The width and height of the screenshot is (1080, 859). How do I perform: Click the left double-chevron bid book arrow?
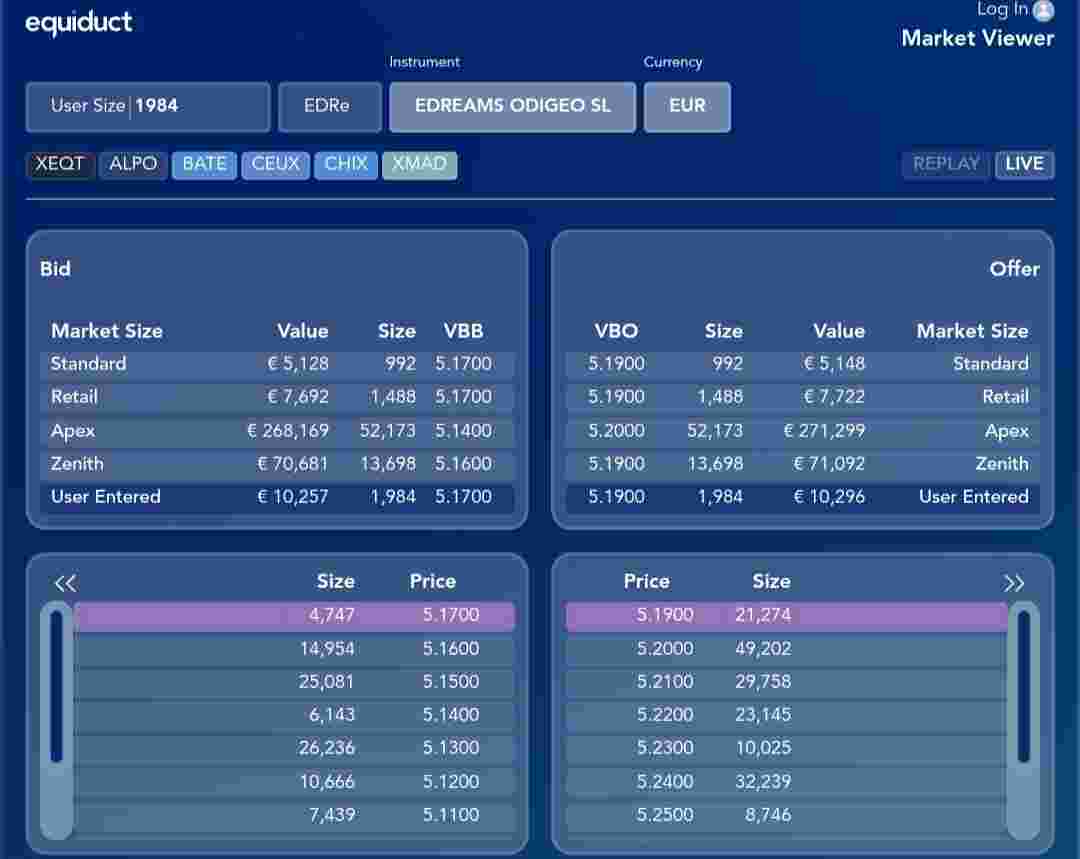(x=65, y=583)
